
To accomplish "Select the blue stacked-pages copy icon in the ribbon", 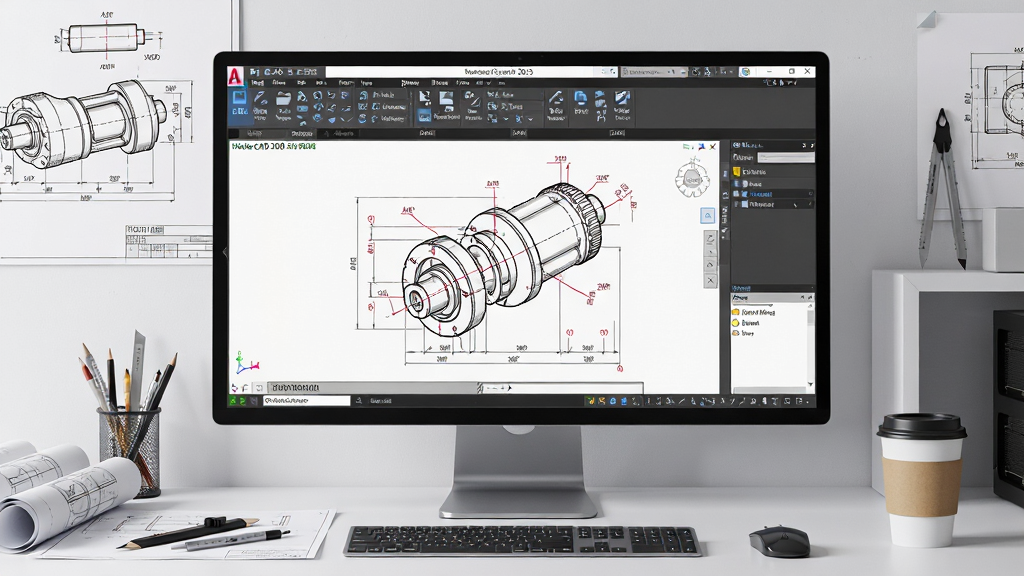I will (x=580, y=98).
